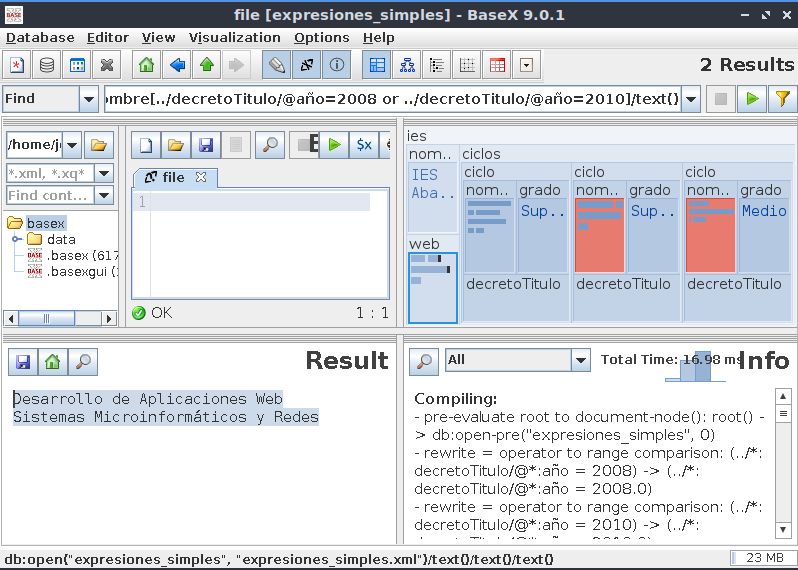Toggle the Map visualization view
798x570 pixels.
(377, 66)
